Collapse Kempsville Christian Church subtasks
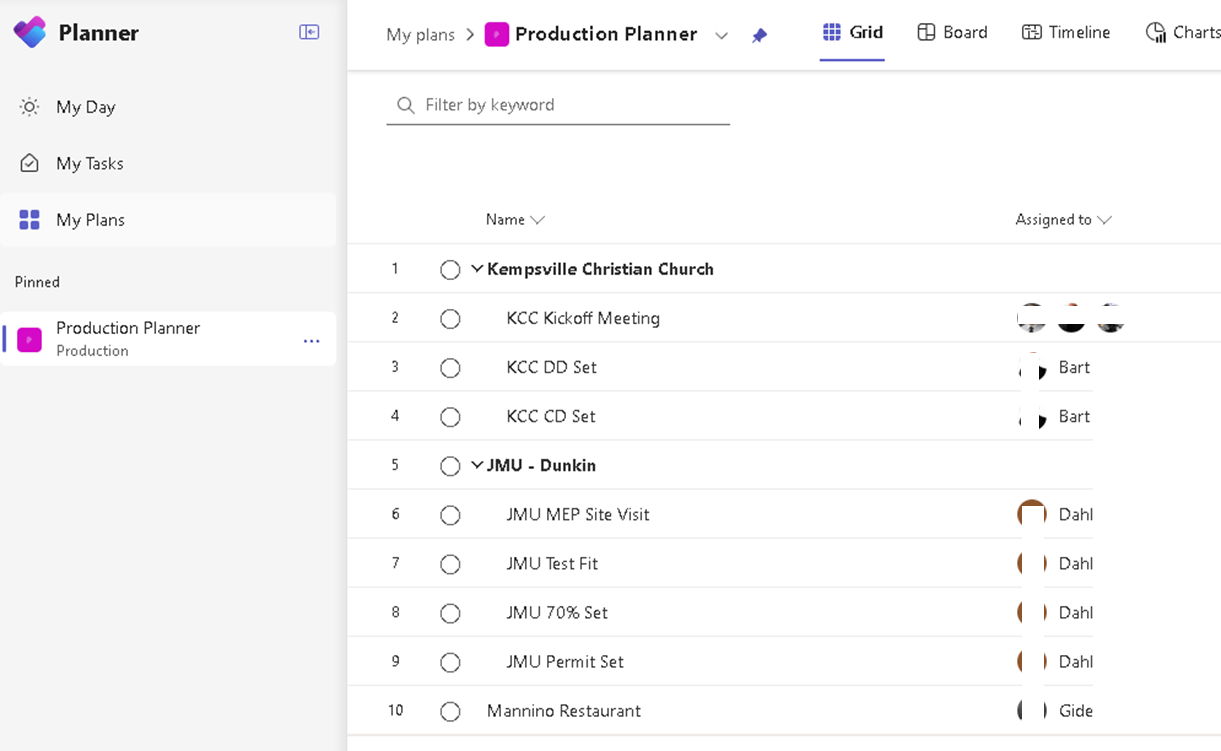 pos(477,269)
